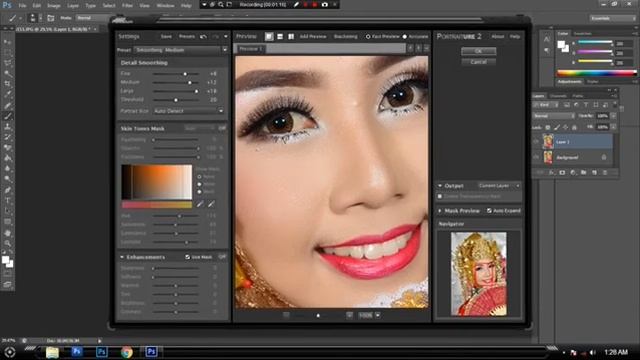Adjust Fine smoothing slider handle

click(x=185, y=74)
